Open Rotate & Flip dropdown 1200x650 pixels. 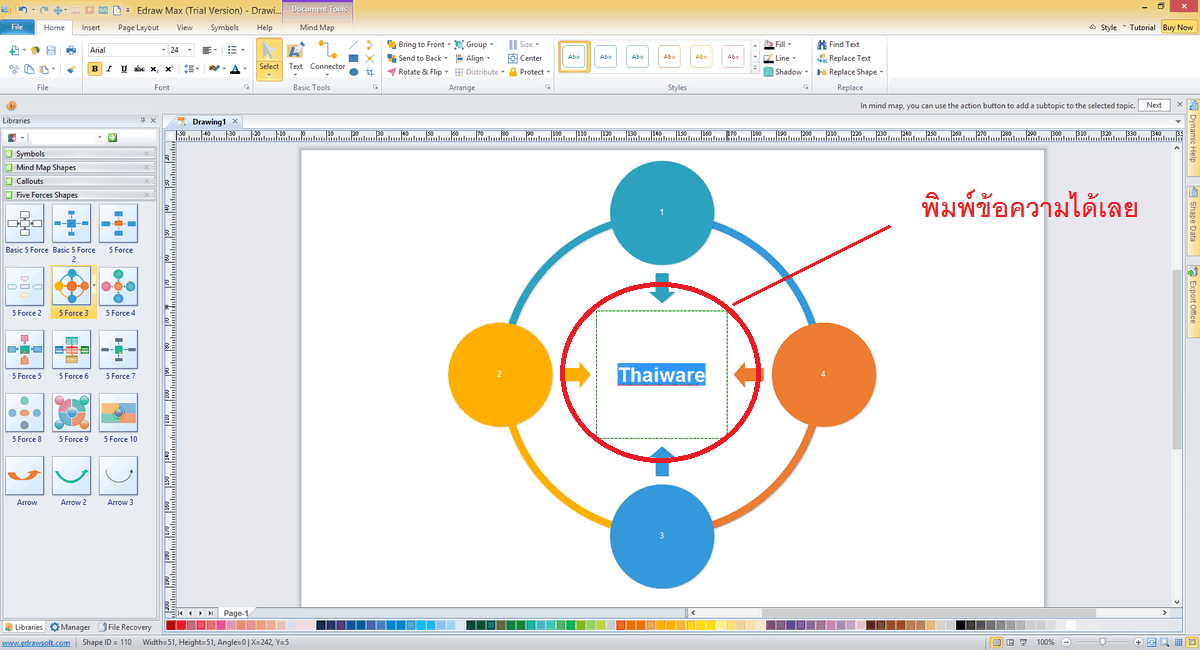coord(417,72)
